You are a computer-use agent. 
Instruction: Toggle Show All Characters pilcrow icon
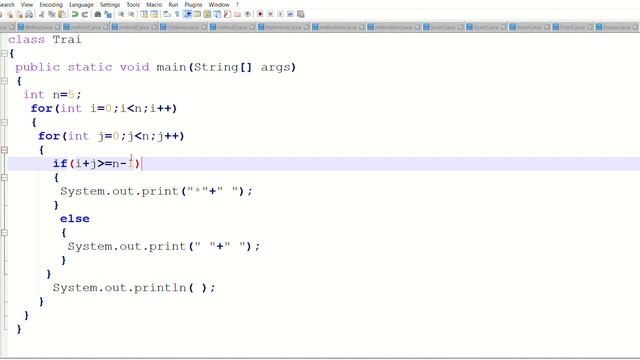[177, 14]
